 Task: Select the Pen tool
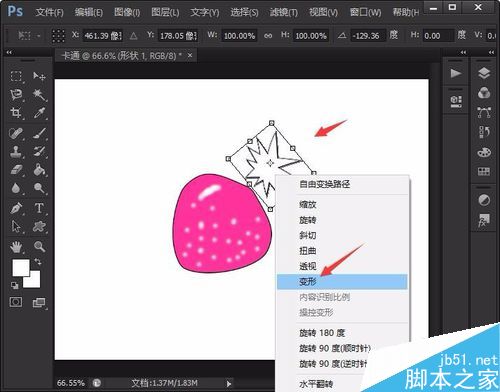16,208
